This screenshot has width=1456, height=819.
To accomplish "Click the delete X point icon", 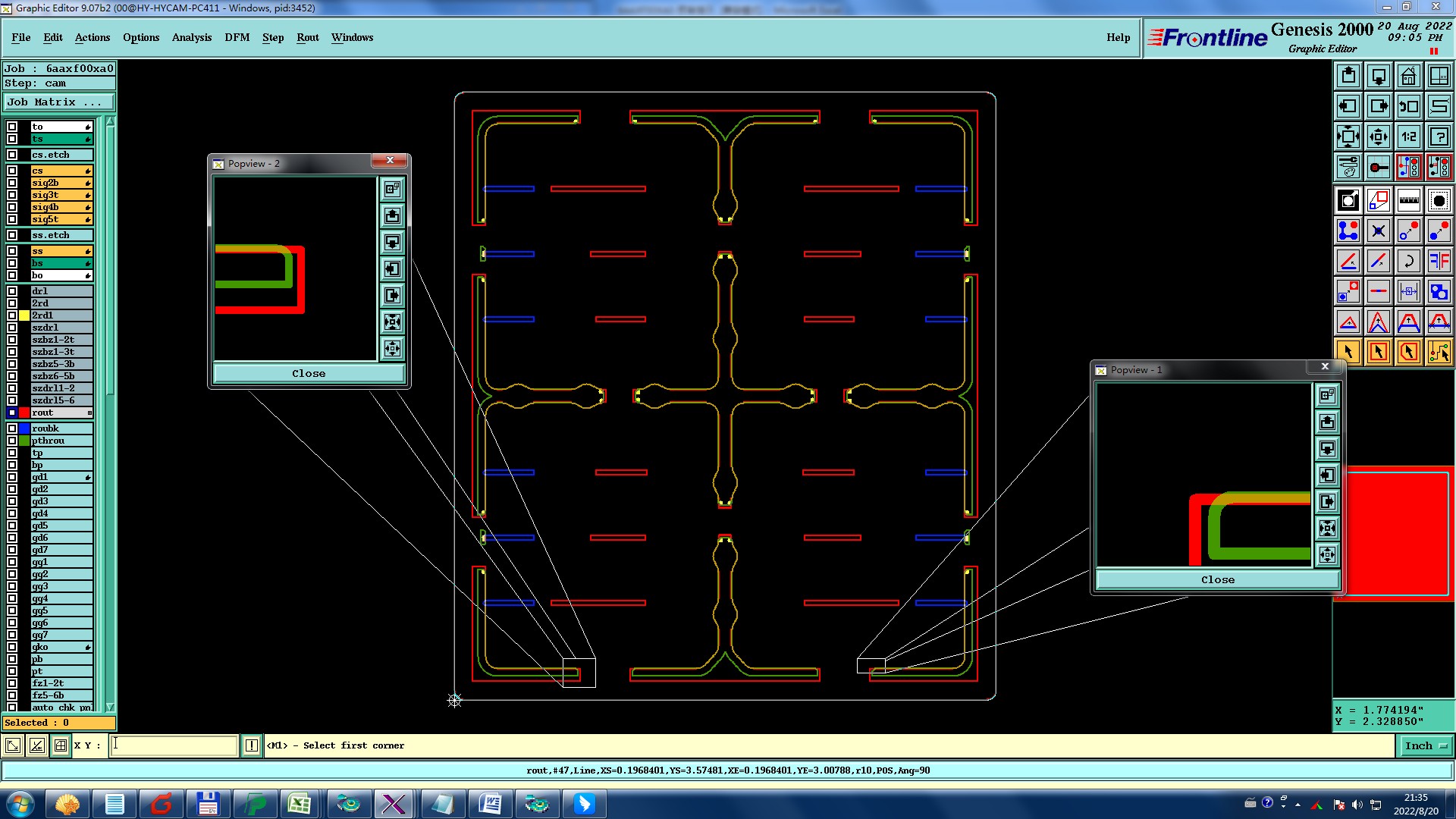I will [1379, 231].
